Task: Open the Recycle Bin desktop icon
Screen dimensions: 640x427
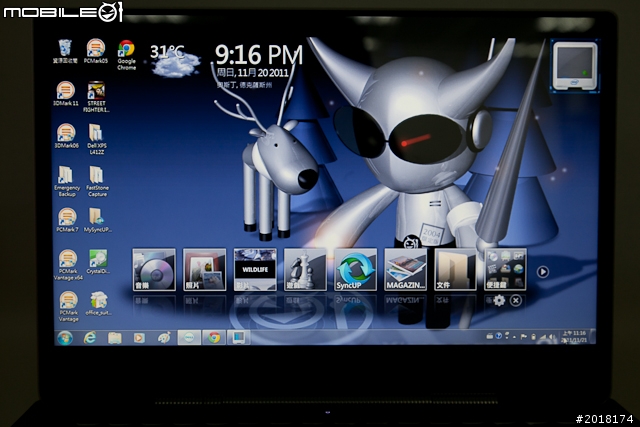Action: tap(65, 51)
